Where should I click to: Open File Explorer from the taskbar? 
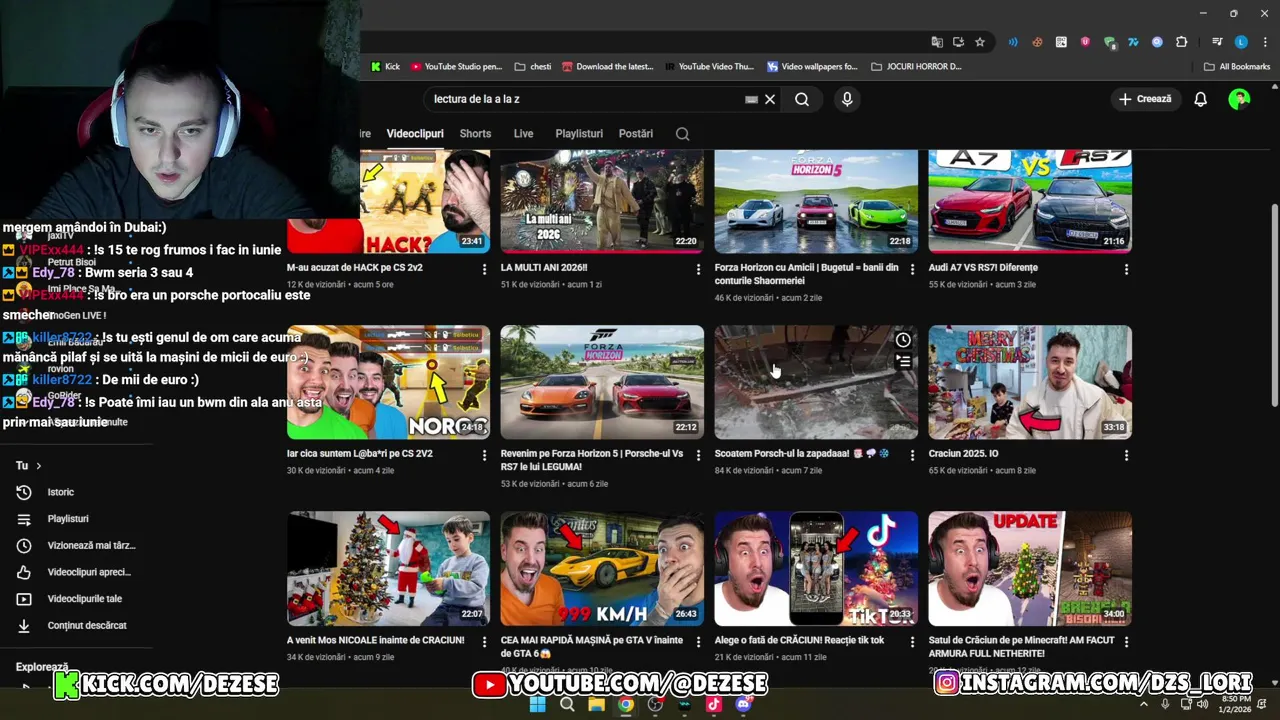tap(596, 704)
